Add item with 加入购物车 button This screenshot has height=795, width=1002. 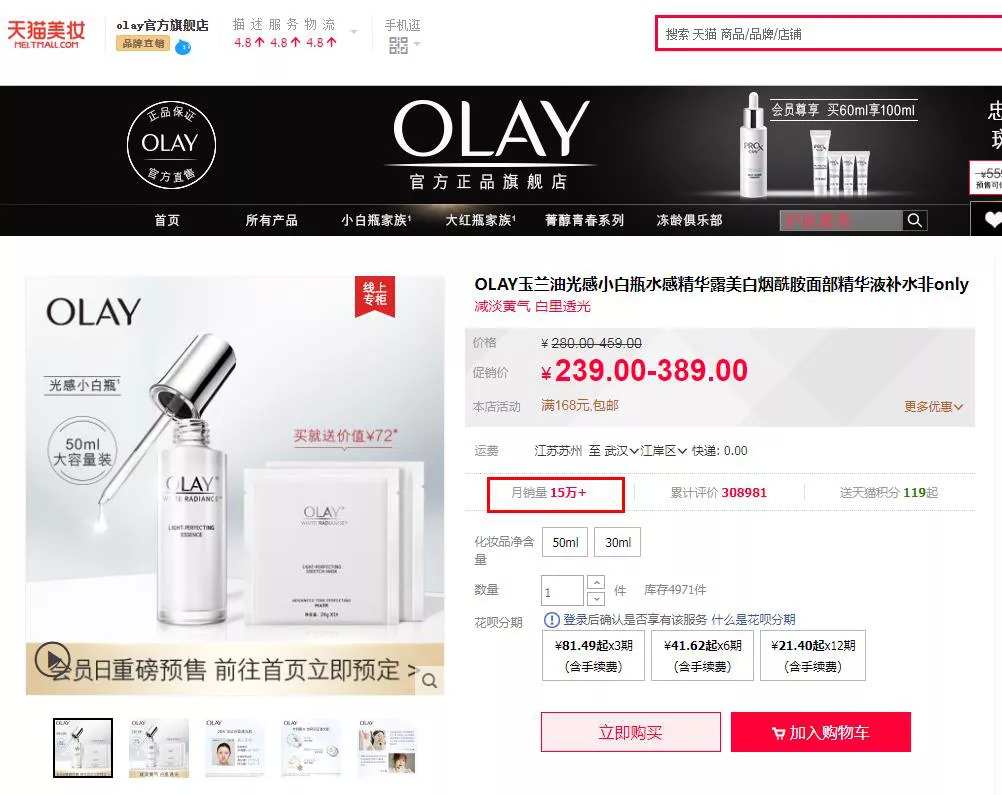point(821,732)
